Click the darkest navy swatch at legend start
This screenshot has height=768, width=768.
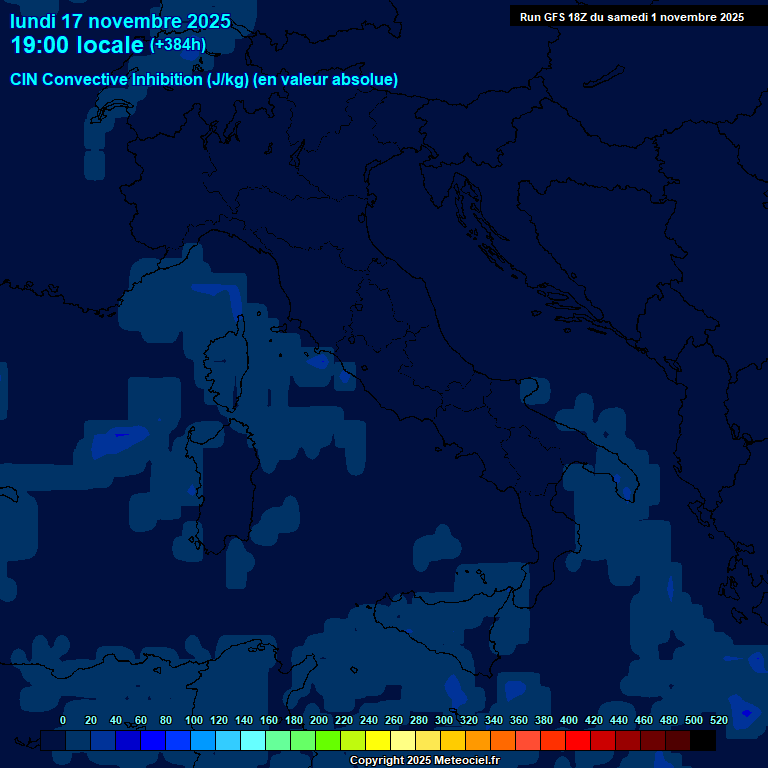(x=53, y=740)
